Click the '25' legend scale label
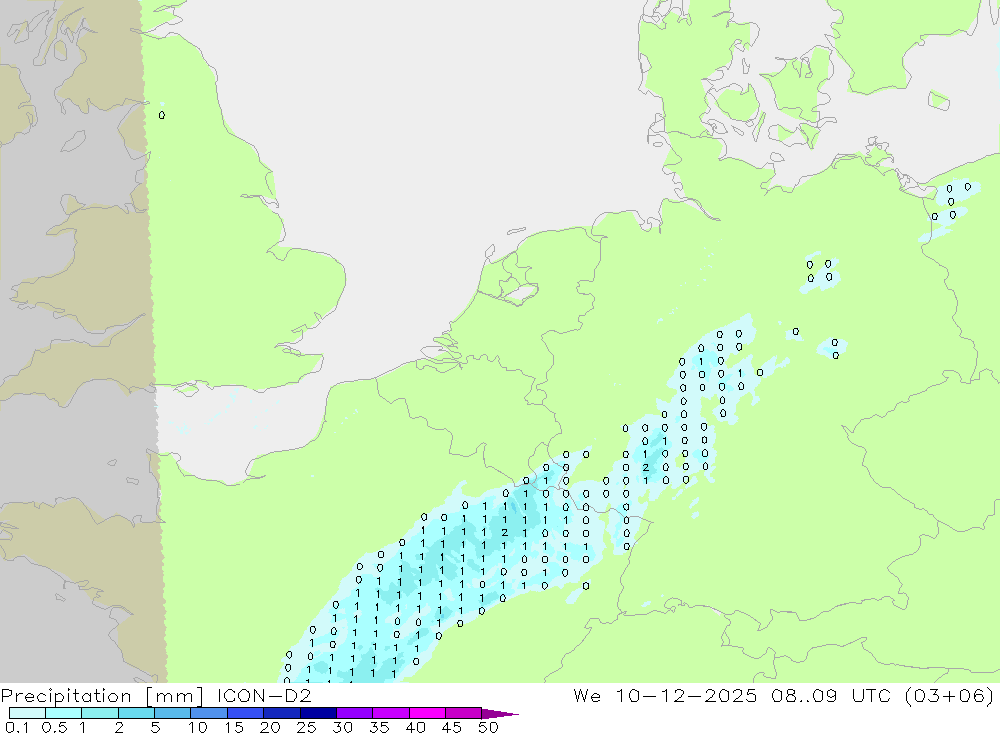The image size is (1000, 733). click(307, 727)
